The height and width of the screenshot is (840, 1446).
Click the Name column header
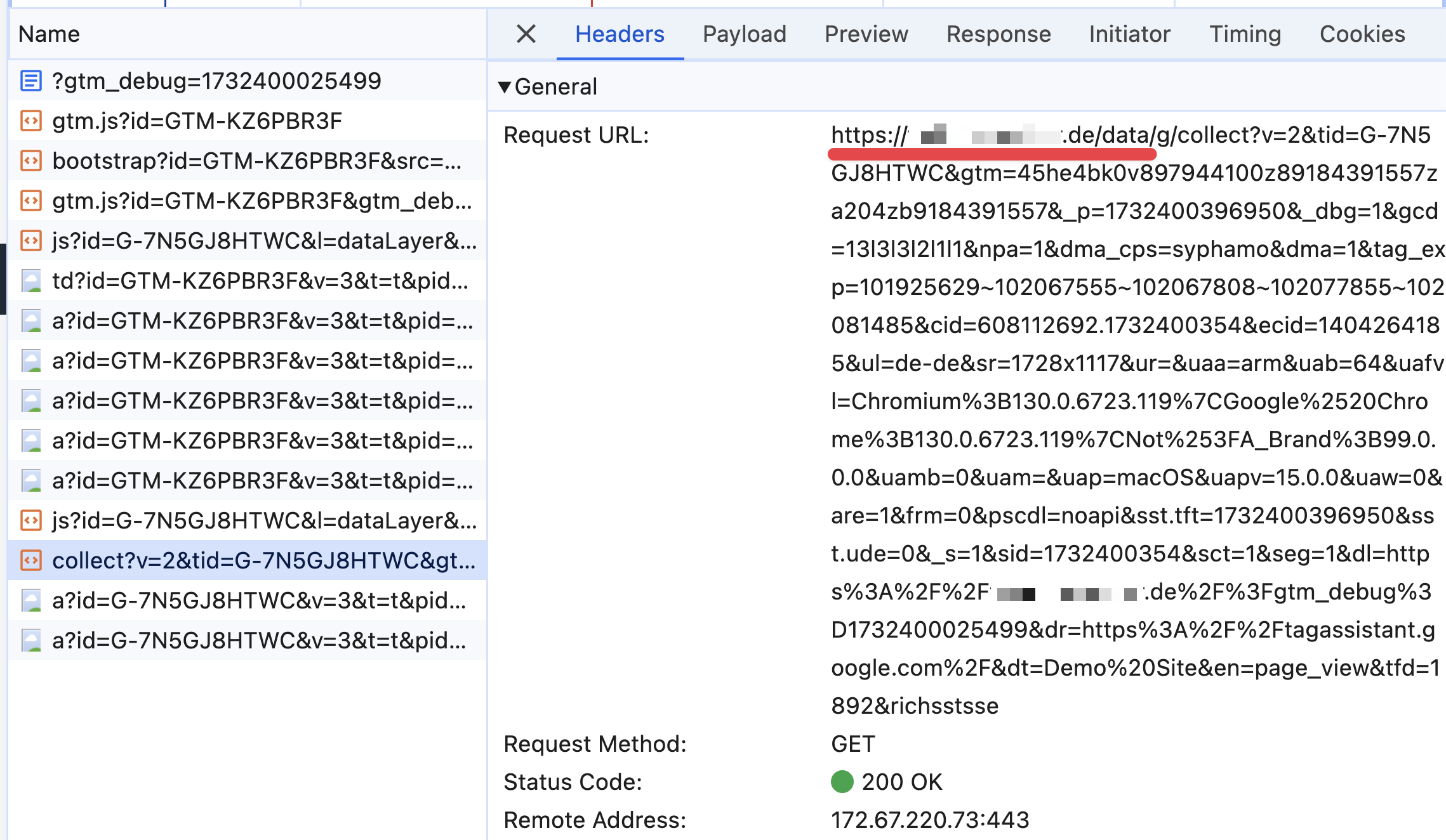(49, 34)
